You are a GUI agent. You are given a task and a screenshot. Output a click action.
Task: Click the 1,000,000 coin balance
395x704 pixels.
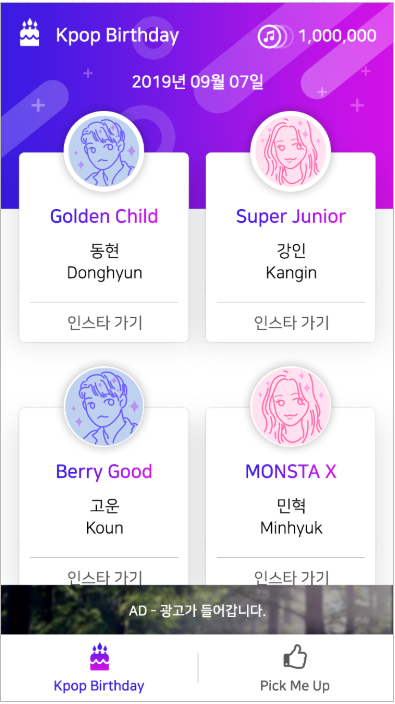click(338, 36)
